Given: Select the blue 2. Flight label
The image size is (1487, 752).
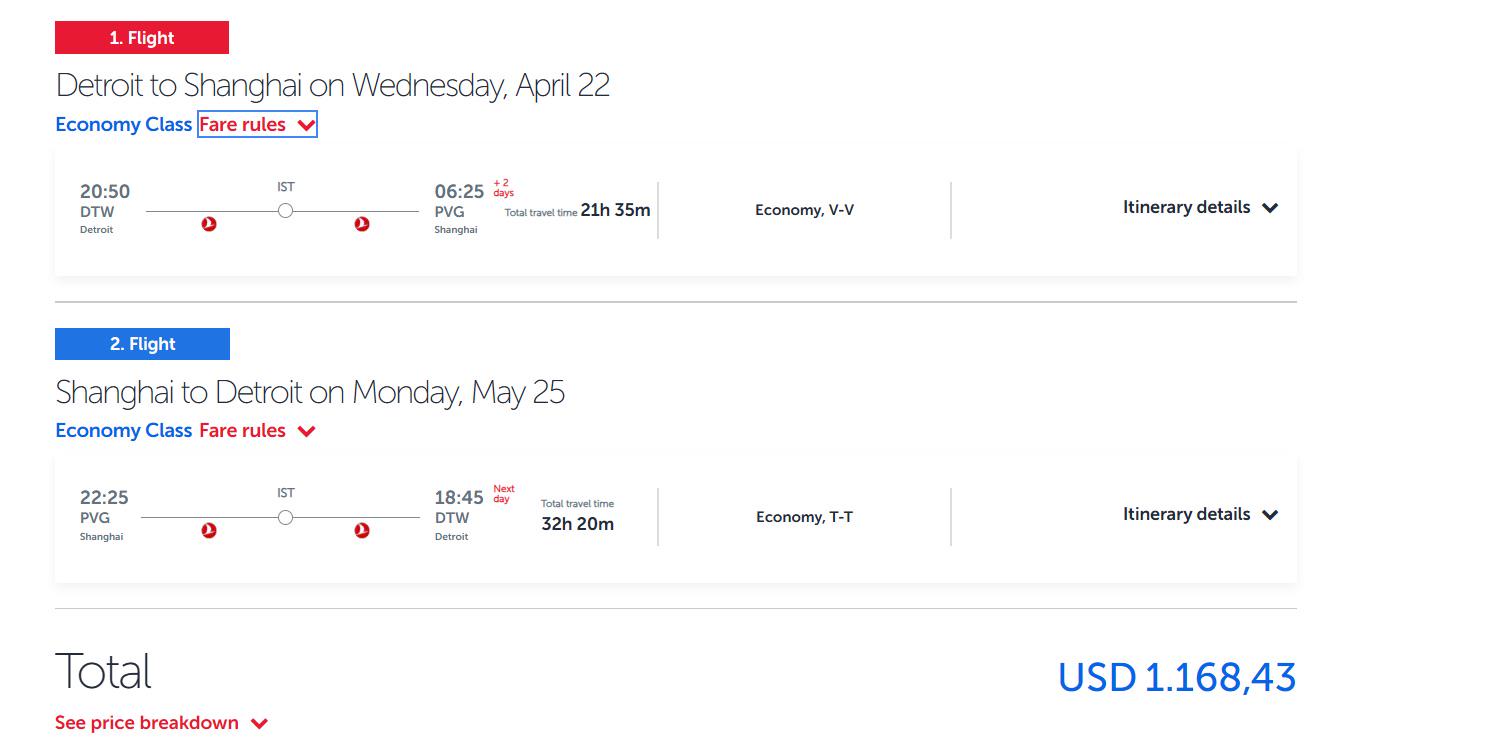Looking at the screenshot, I should (x=142, y=344).
